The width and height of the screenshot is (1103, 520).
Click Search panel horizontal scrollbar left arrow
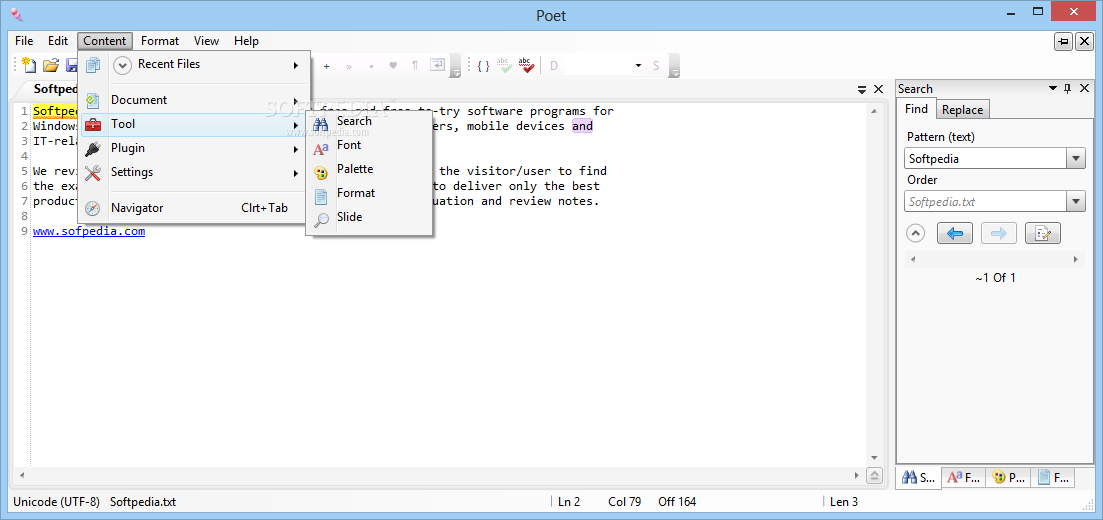pyautogui.click(x=913, y=260)
